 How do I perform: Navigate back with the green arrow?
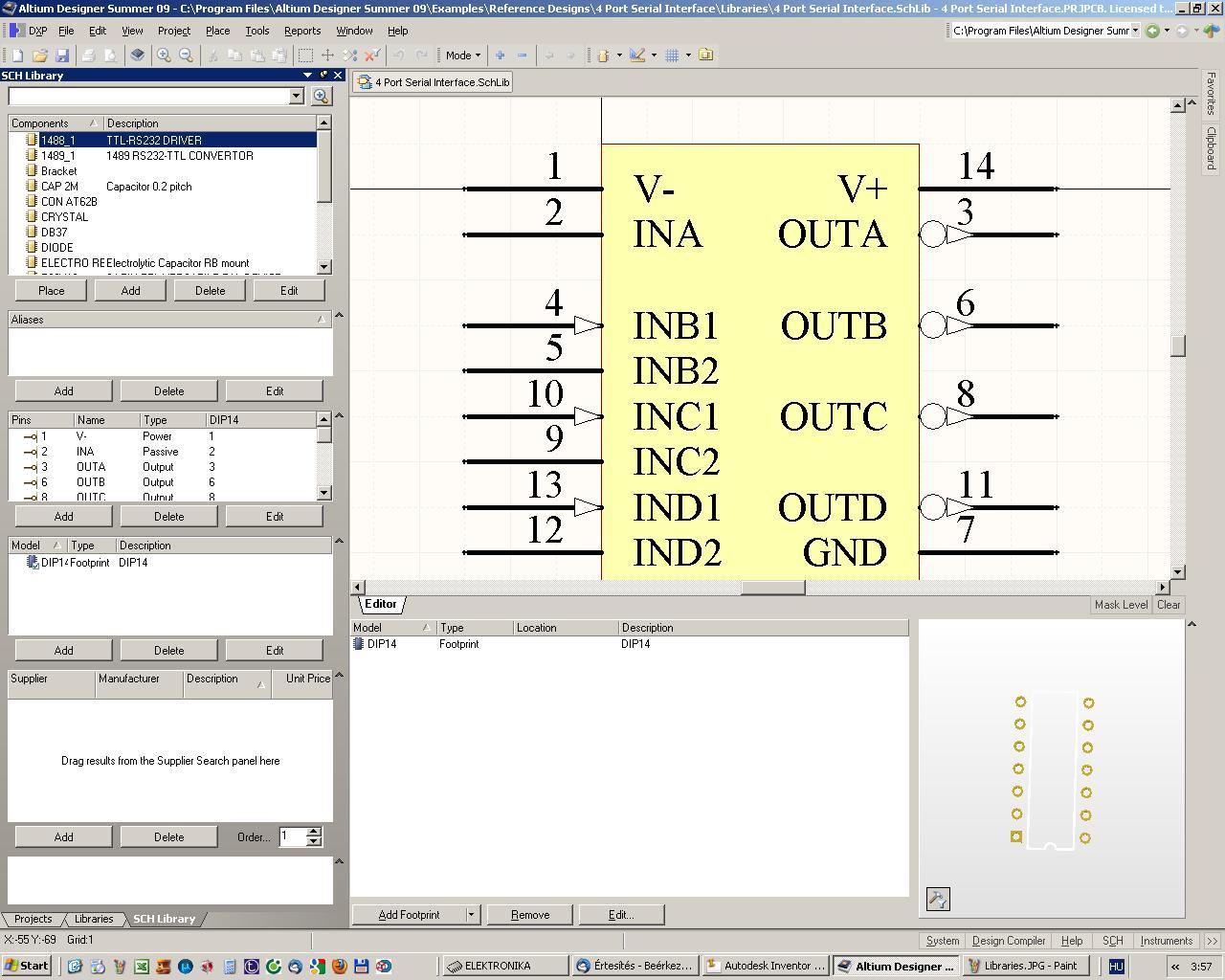tap(1152, 31)
